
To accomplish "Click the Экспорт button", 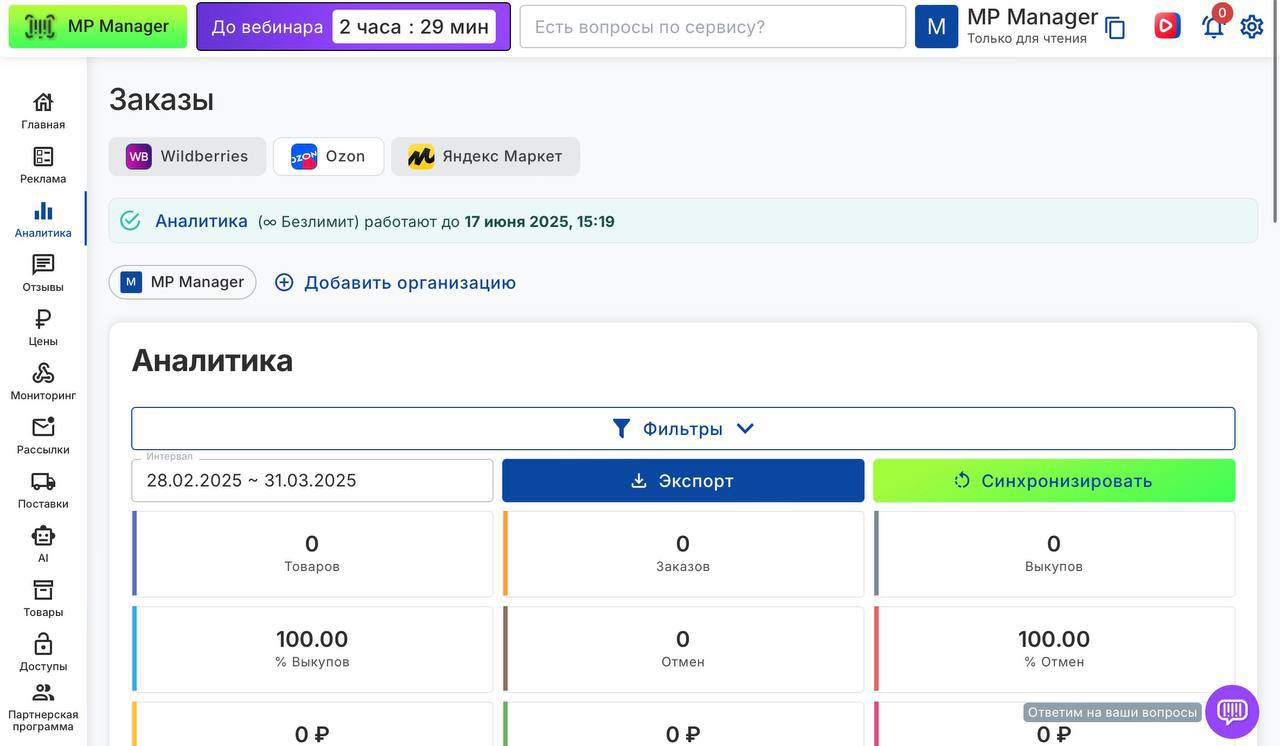I will 683,481.
